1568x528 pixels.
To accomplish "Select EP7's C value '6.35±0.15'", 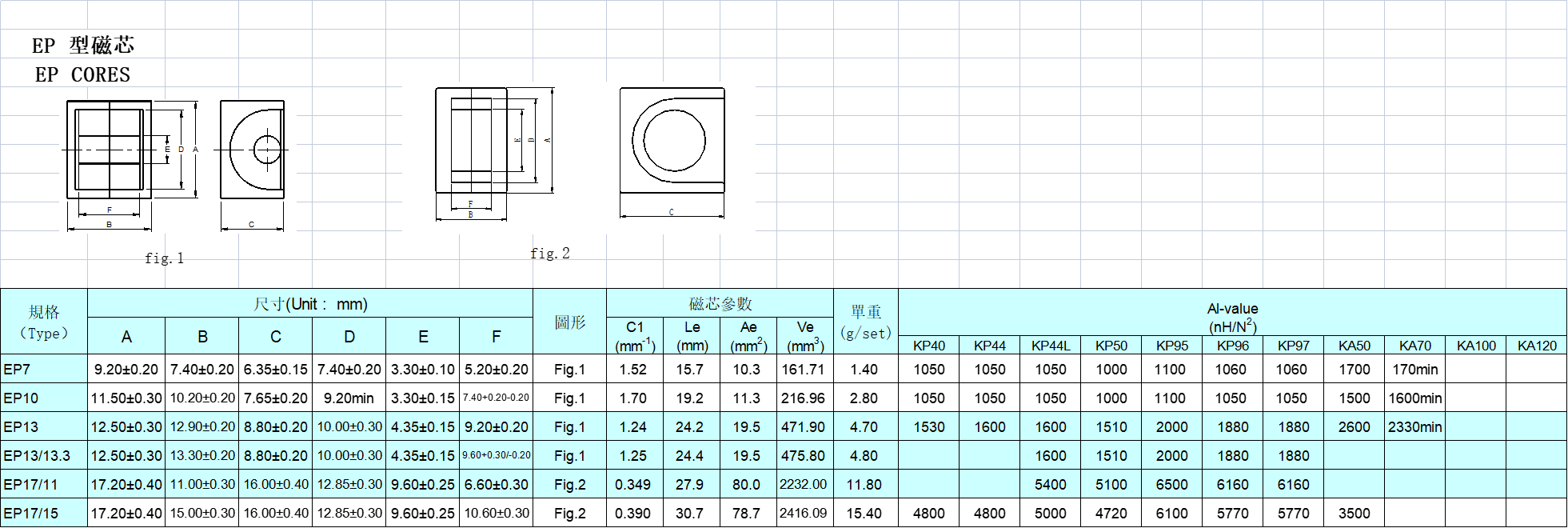I will 276,369.
